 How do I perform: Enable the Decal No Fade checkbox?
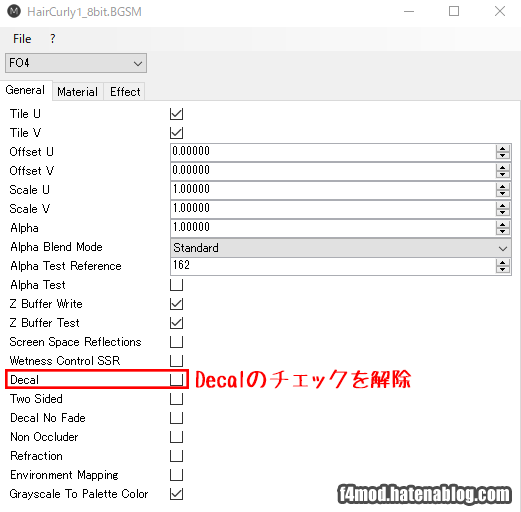pyautogui.click(x=176, y=418)
